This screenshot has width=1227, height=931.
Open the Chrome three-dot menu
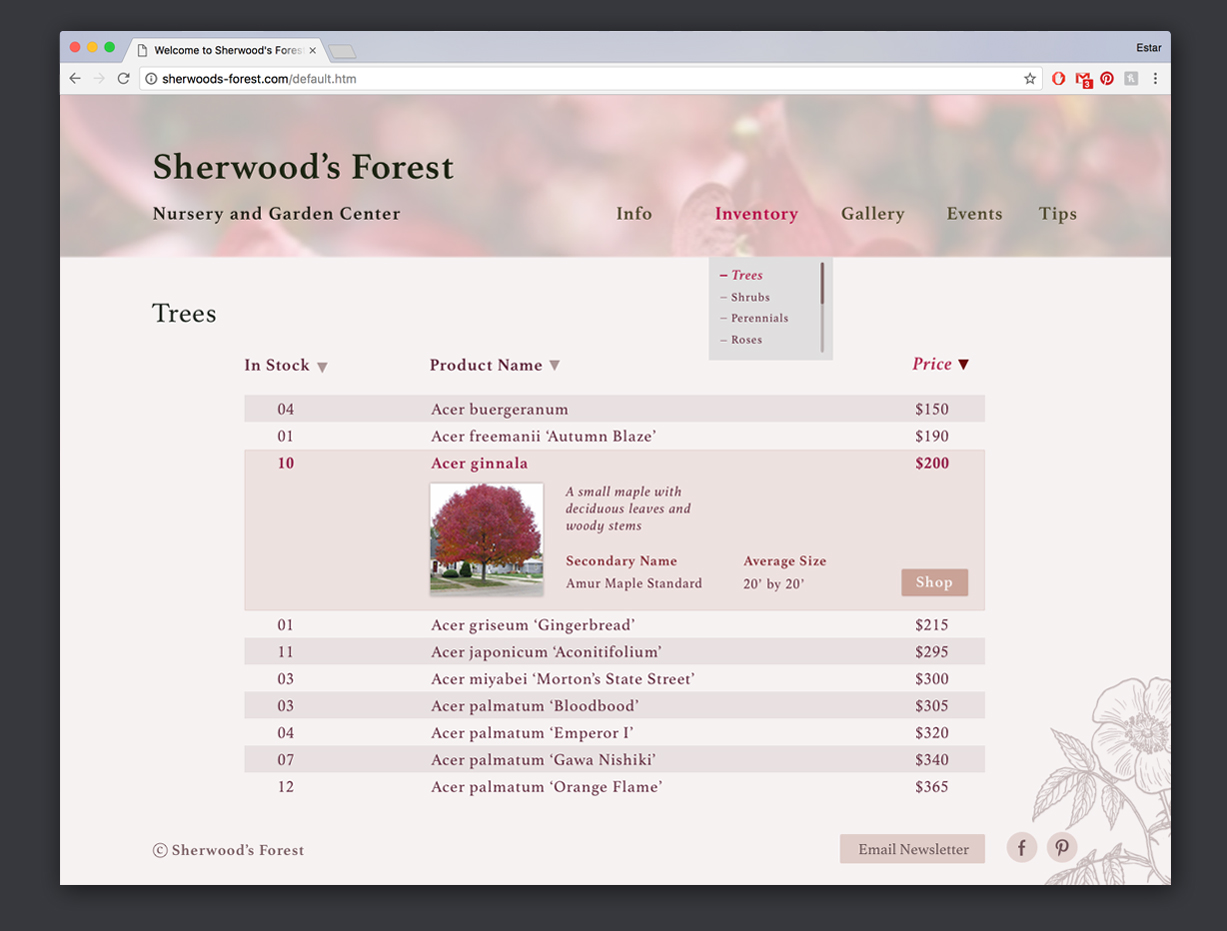coord(1155,79)
